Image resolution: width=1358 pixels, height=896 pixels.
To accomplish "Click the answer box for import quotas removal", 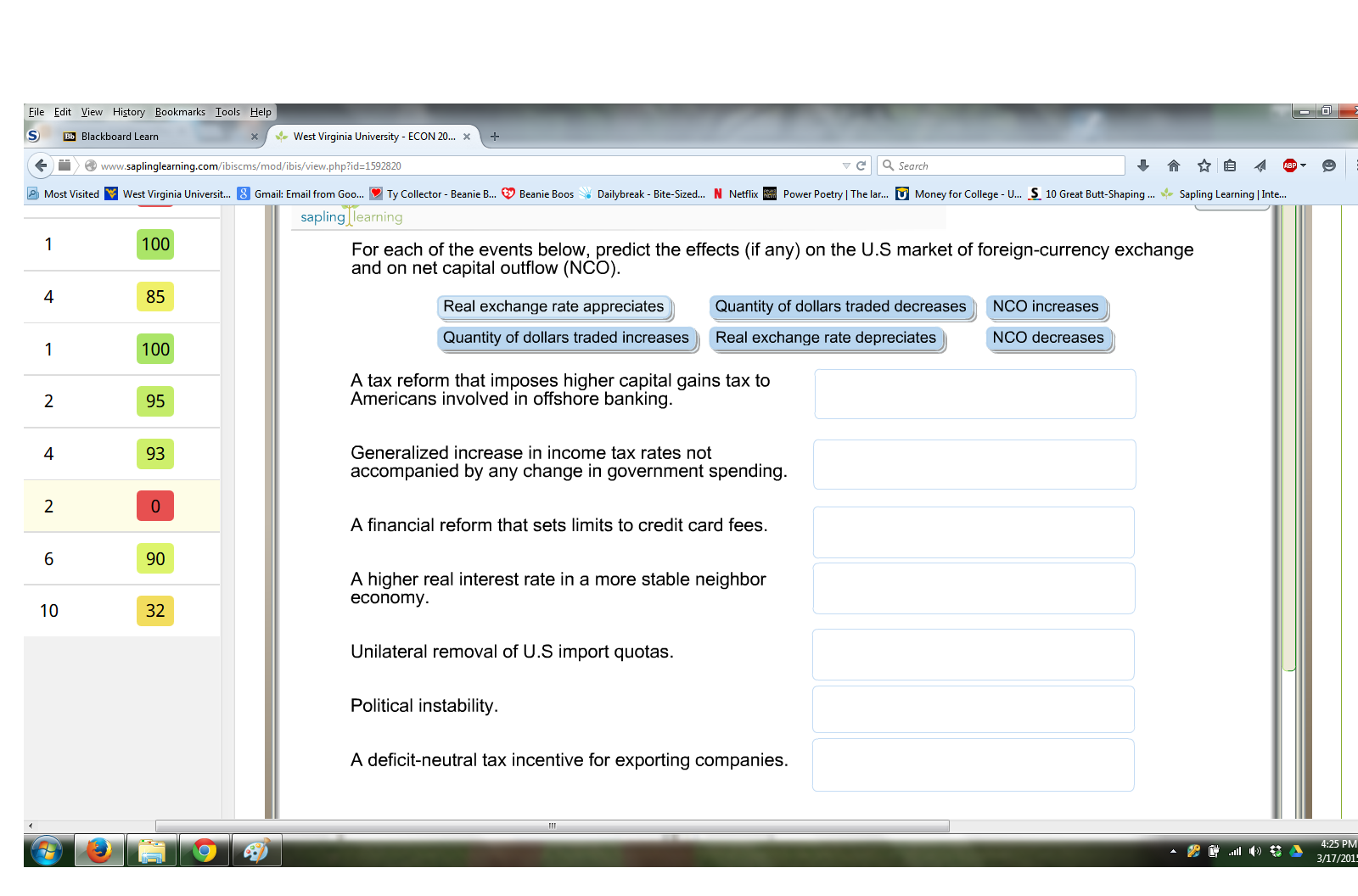I will pyautogui.click(x=974, y=654).
